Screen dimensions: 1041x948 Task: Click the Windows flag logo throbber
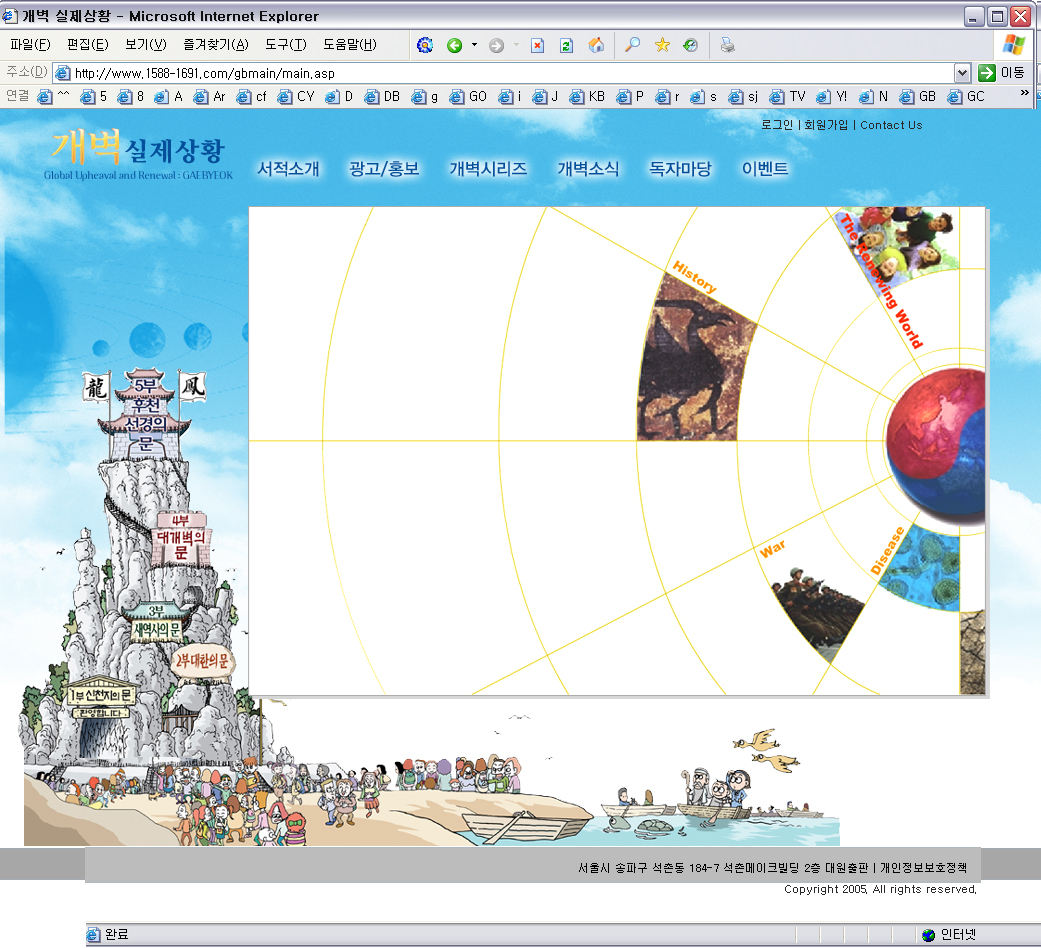[x=1014, y=45]
